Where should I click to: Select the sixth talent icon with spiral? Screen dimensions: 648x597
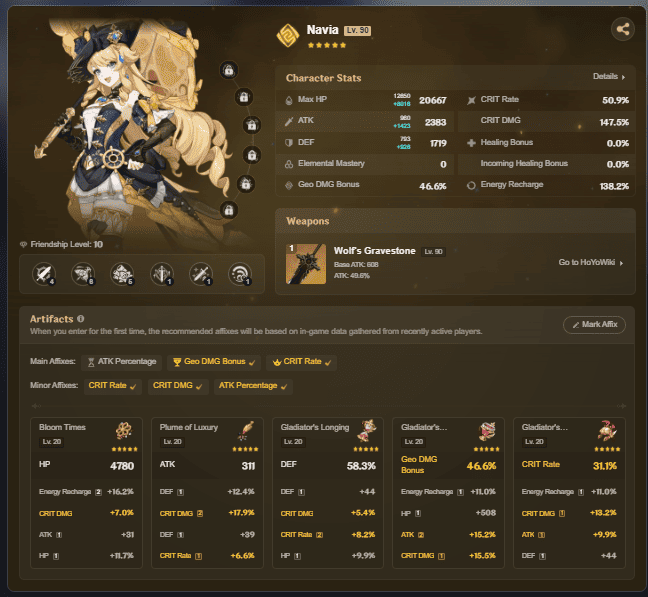click(x=240, y=274)
